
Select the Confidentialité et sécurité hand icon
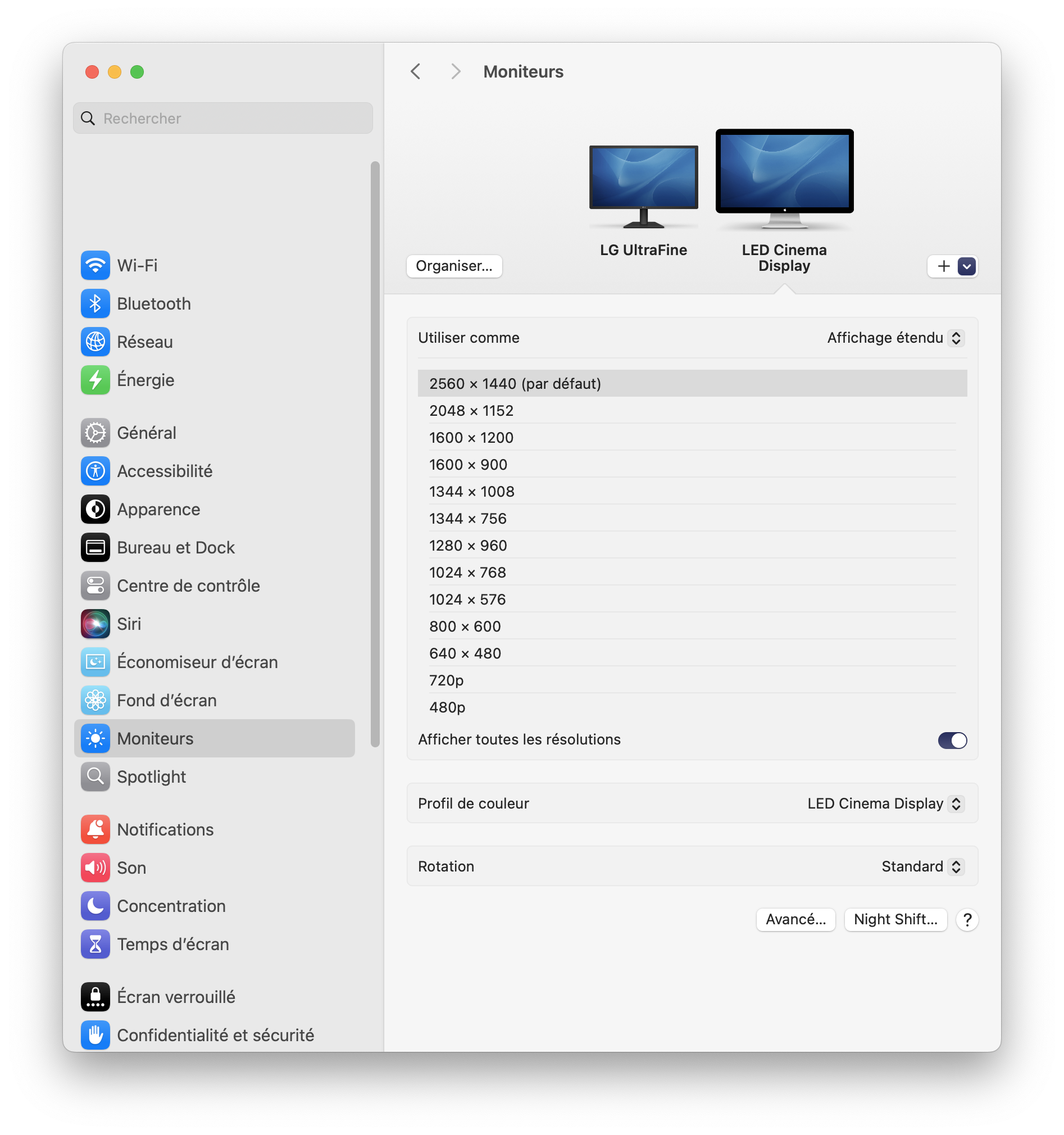(96, 1035)
